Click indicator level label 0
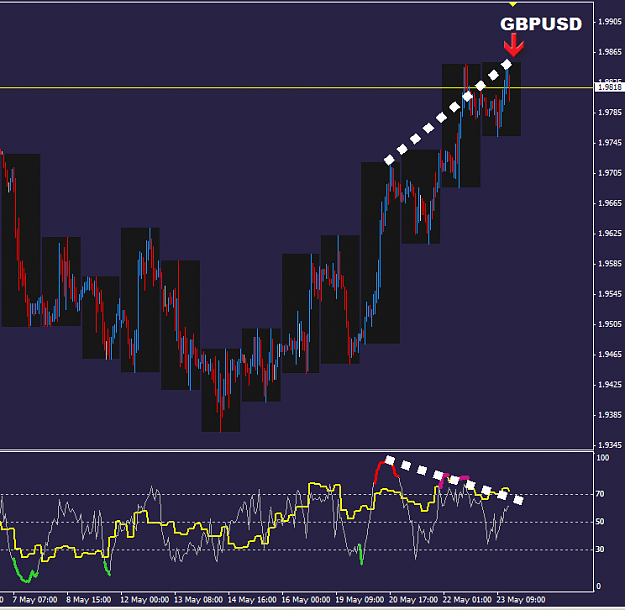This screenshot has height=610, width=625. 598,586
